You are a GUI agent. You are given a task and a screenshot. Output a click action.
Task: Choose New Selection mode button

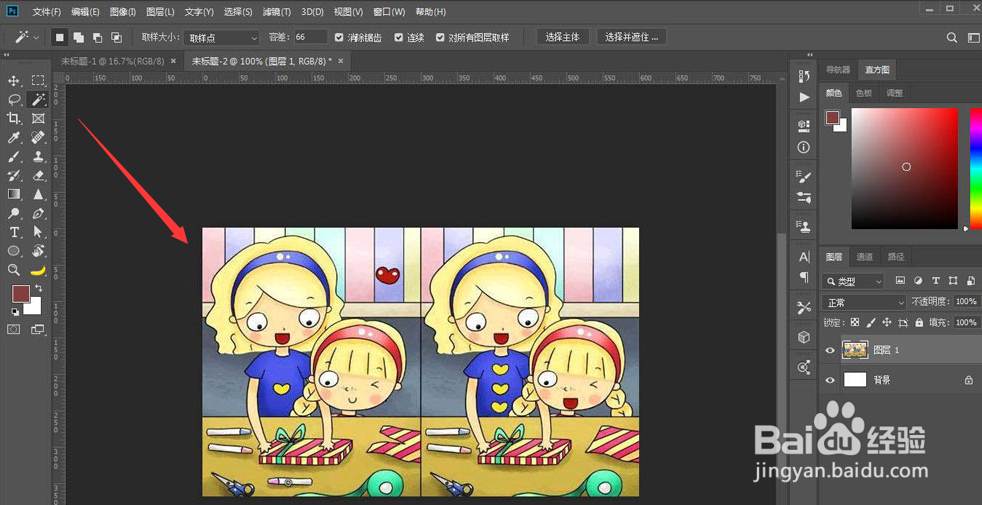pyautogui.click(x=59, y=38)
